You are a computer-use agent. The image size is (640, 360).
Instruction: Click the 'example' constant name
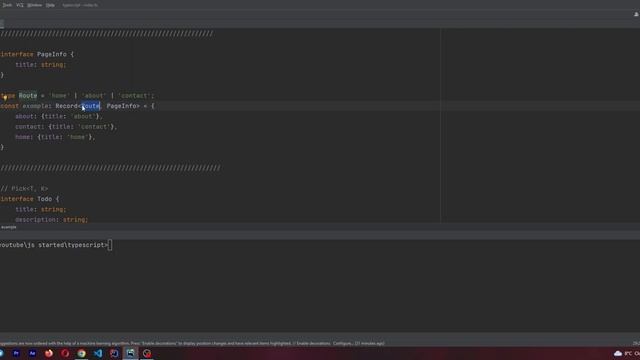(x=35, y=106)
